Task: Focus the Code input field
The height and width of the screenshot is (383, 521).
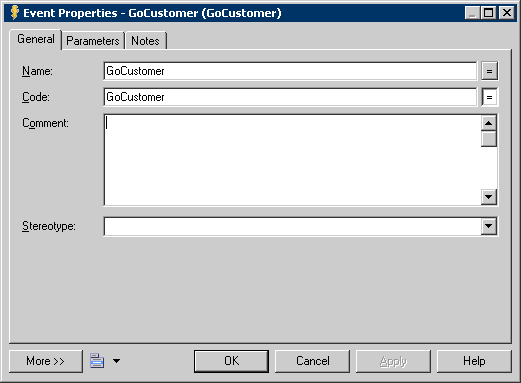Action: pyautogui.click(x=290, y=97)
